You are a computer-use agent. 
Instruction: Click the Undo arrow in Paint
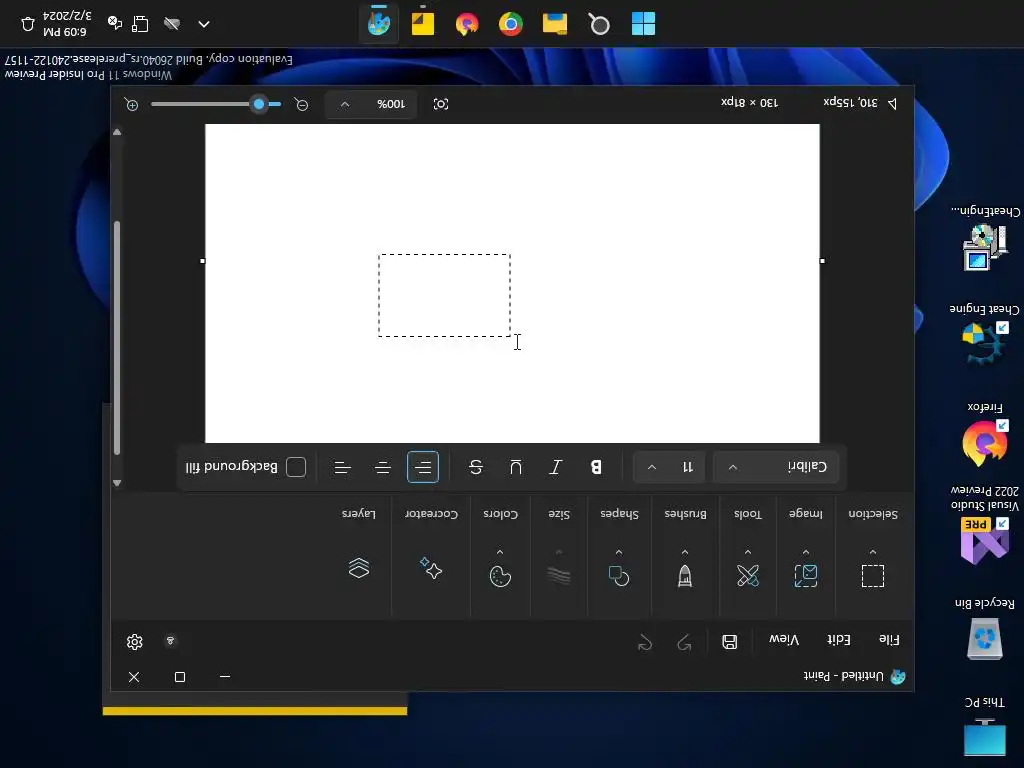(684, 643)
